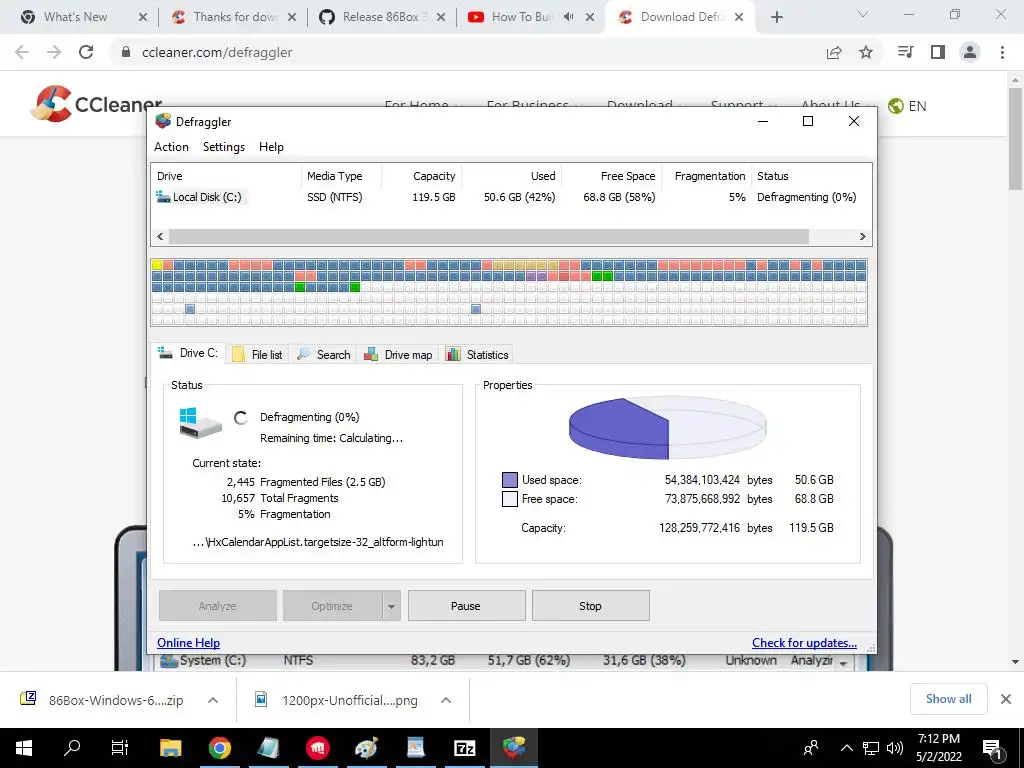Viewport: 1024px width, 768px height.
Task: Expand the Optimize dropdown arrow
Action: (391, 606)
